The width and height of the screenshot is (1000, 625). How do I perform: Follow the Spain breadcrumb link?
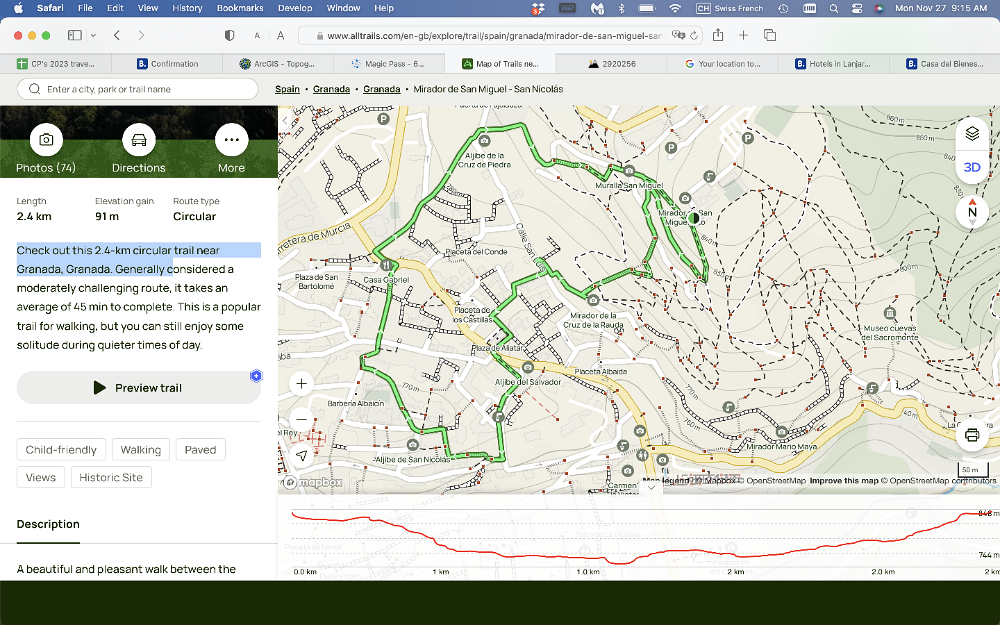pos(287,89)
